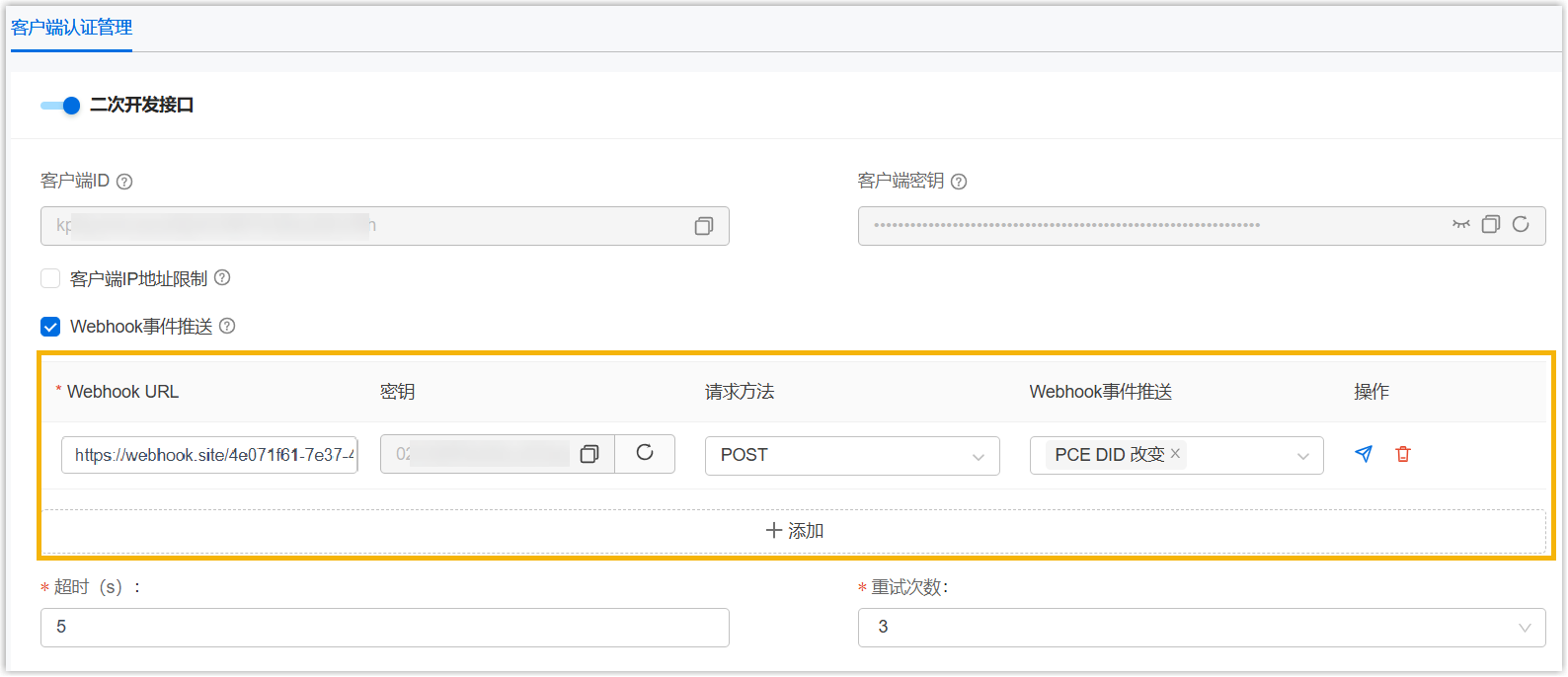Image resolution: width=1568 pixels, height=677 pixels.
Task: Copy the webhook 密钥 value
Action: 589,454
